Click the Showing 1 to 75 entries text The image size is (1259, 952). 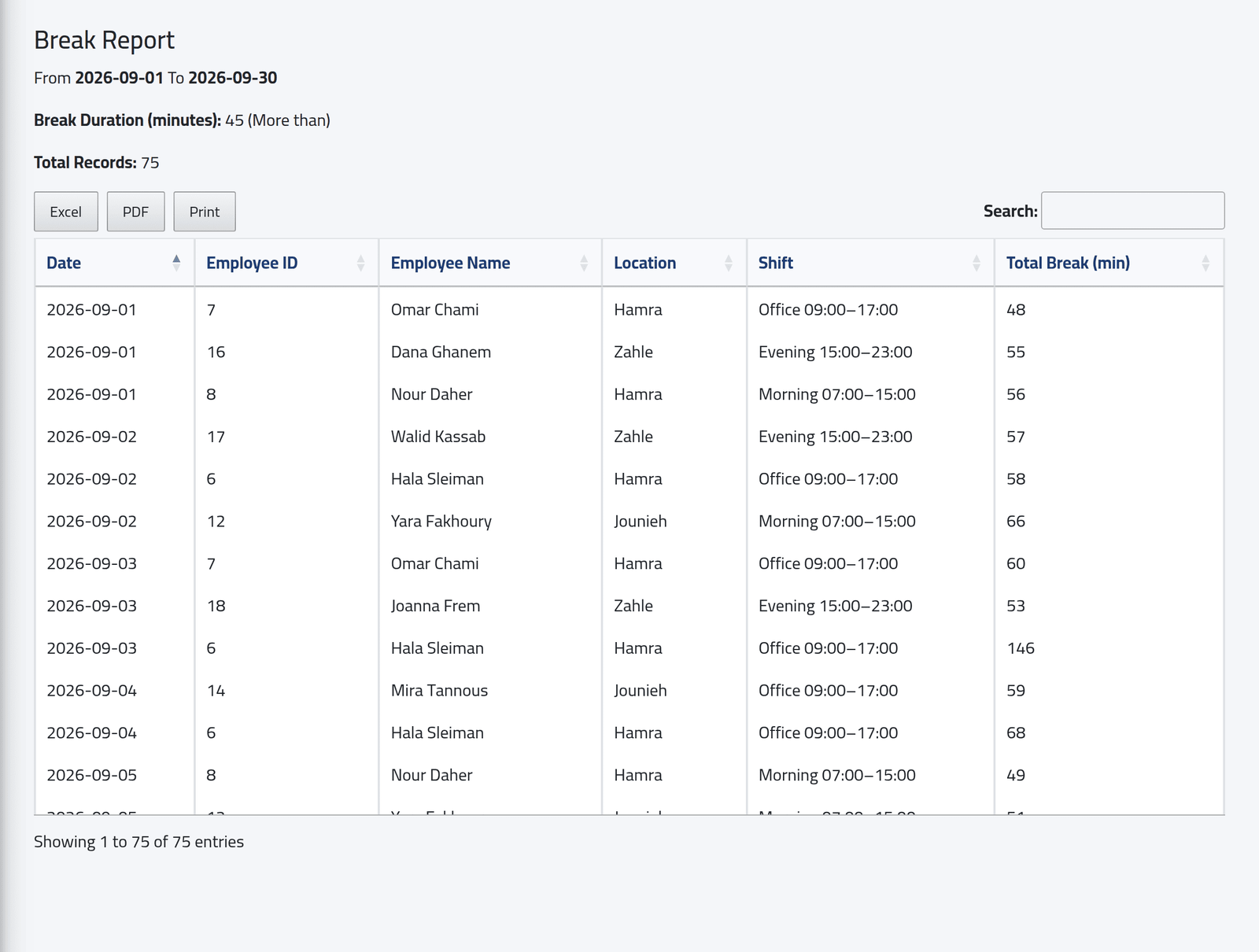coord(139,842)
